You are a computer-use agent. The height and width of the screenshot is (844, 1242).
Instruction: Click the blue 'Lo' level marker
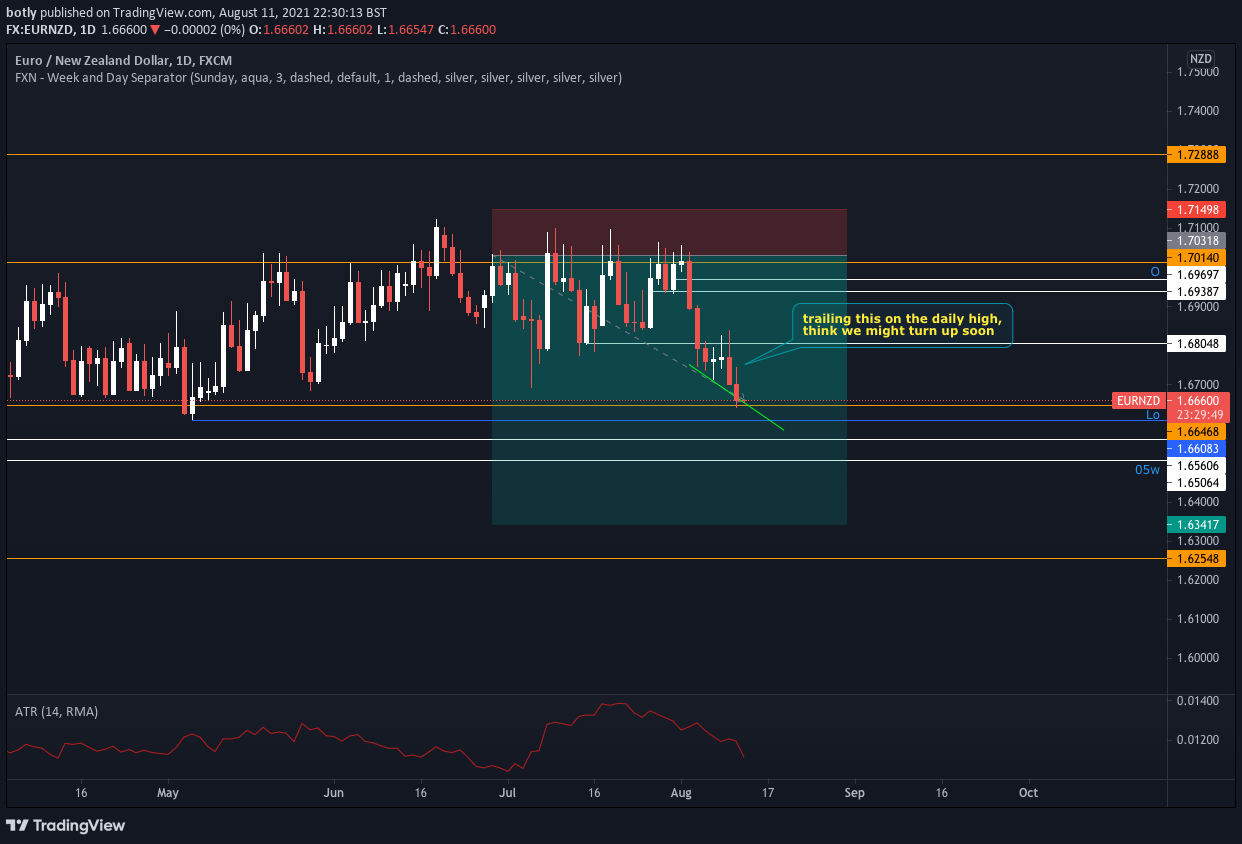(1153, 414)
